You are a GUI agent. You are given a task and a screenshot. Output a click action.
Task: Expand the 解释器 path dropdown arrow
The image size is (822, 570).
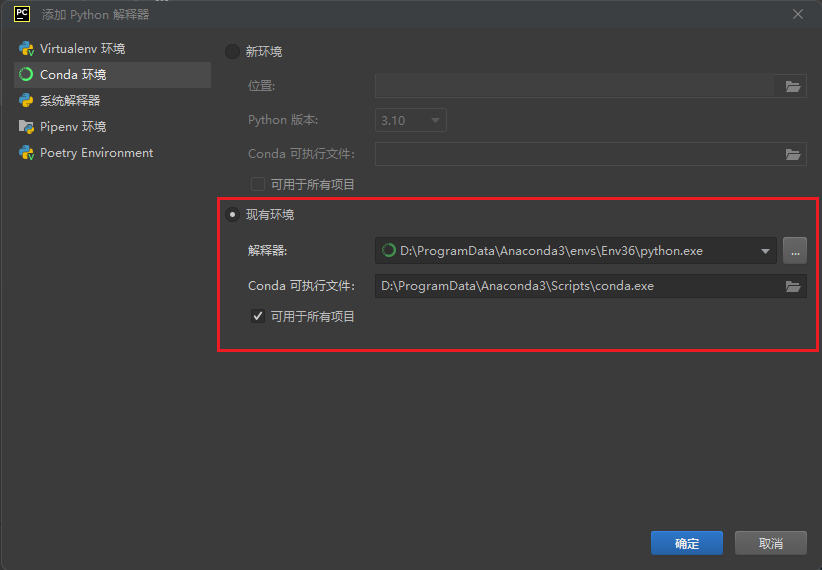(x=765, y=251)
